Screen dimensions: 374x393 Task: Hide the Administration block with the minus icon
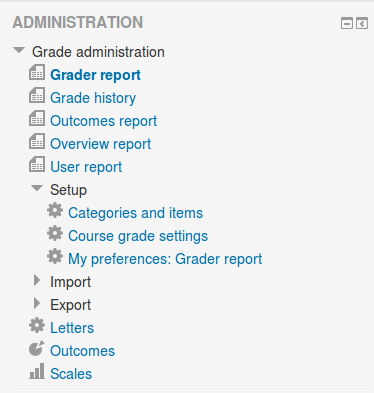tap(347, 23)
